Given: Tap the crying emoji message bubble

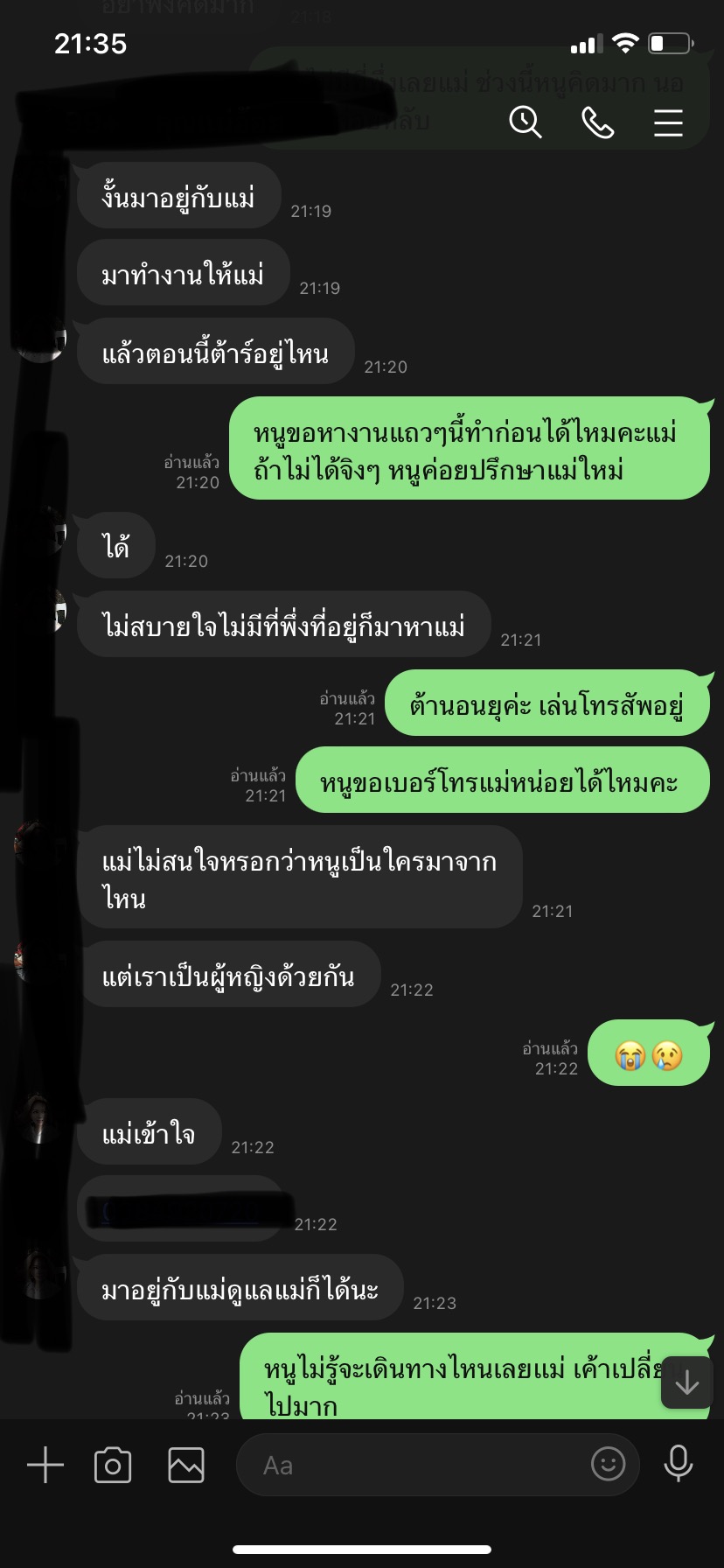Looking at the screenshot, I should pyautogui.click(x=648, y=1053).
